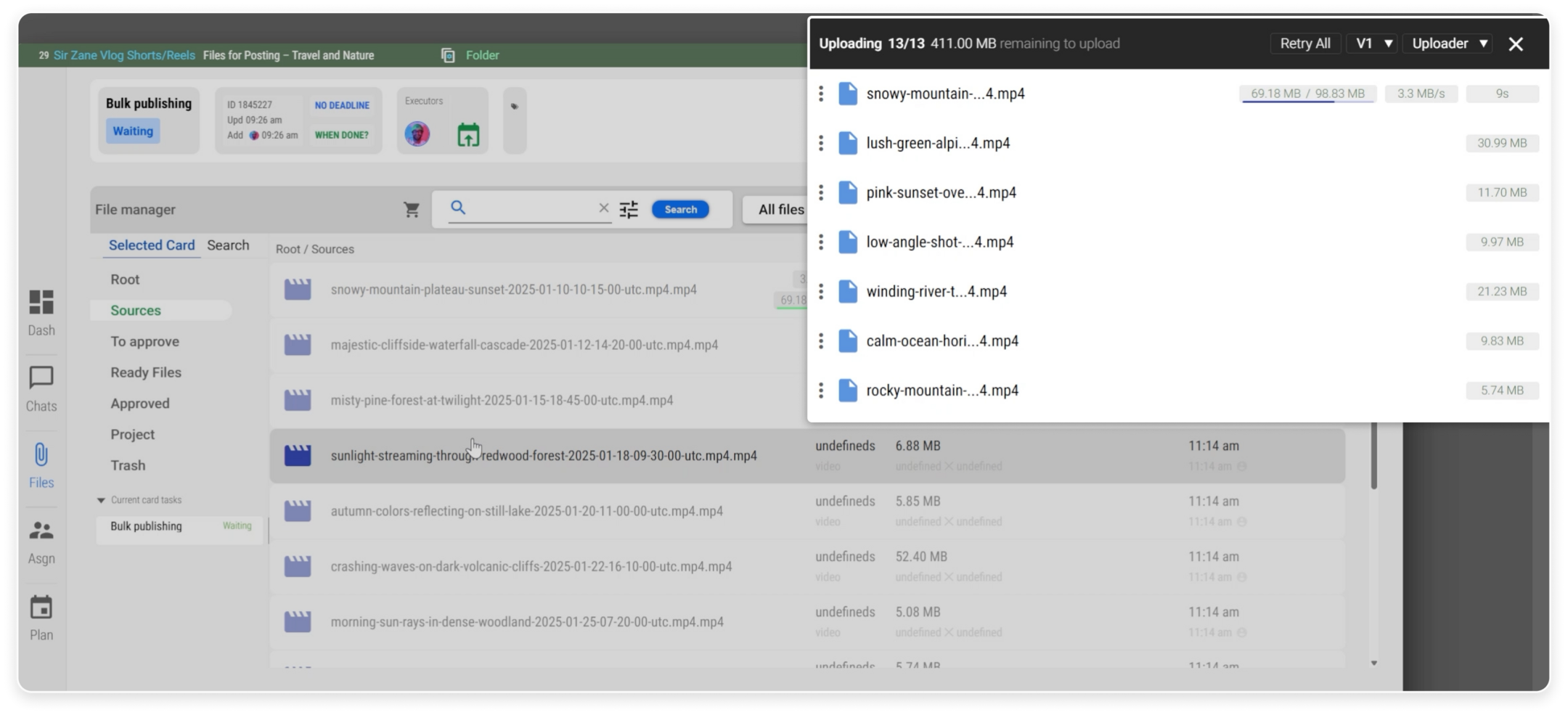The height and width of the screenshot is (715, 1568).
Task: Click the three-dot menu for snowy-mountain upload
Action: click(821, 94)
